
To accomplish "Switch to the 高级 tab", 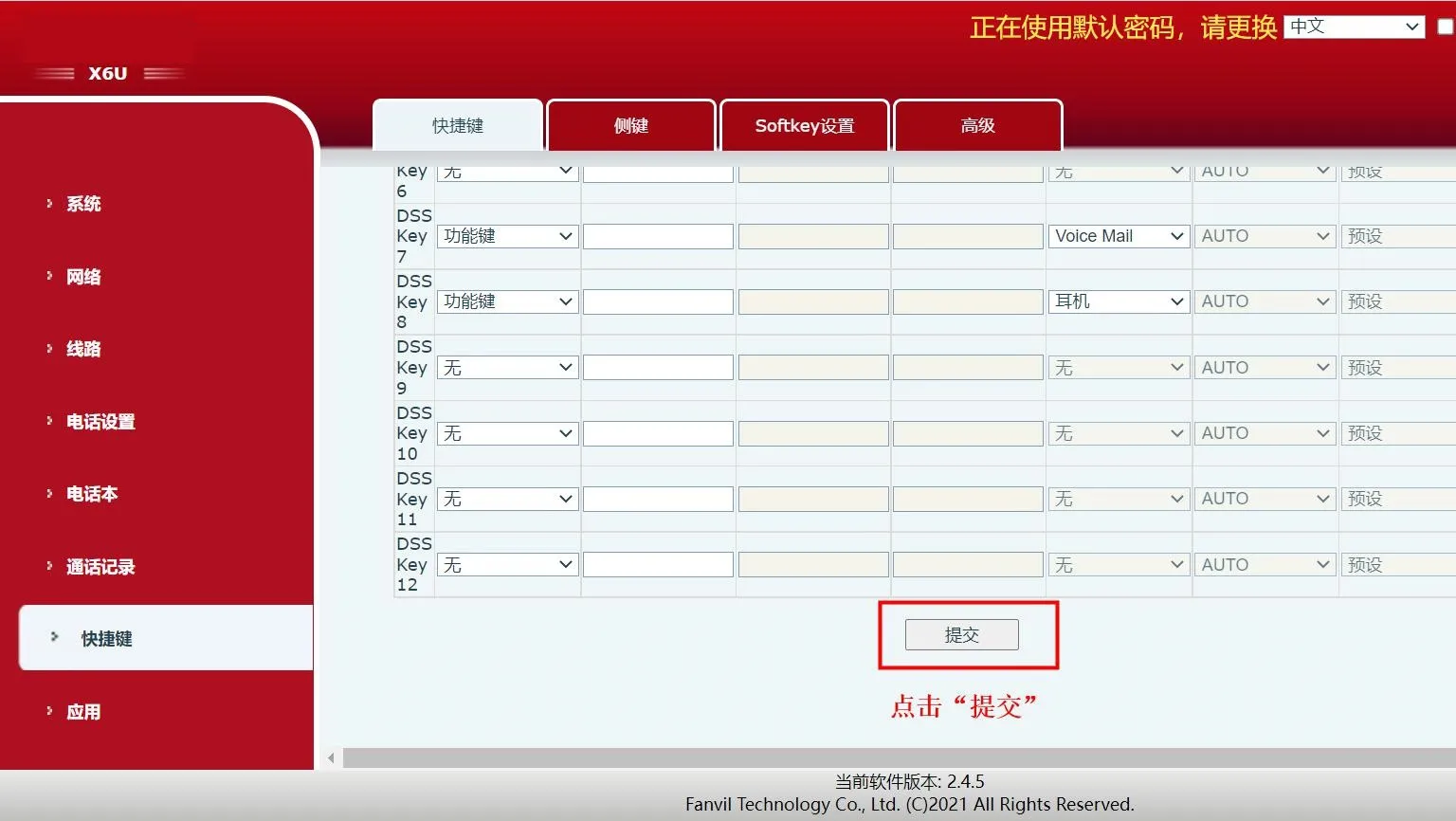I will point(976,125).
